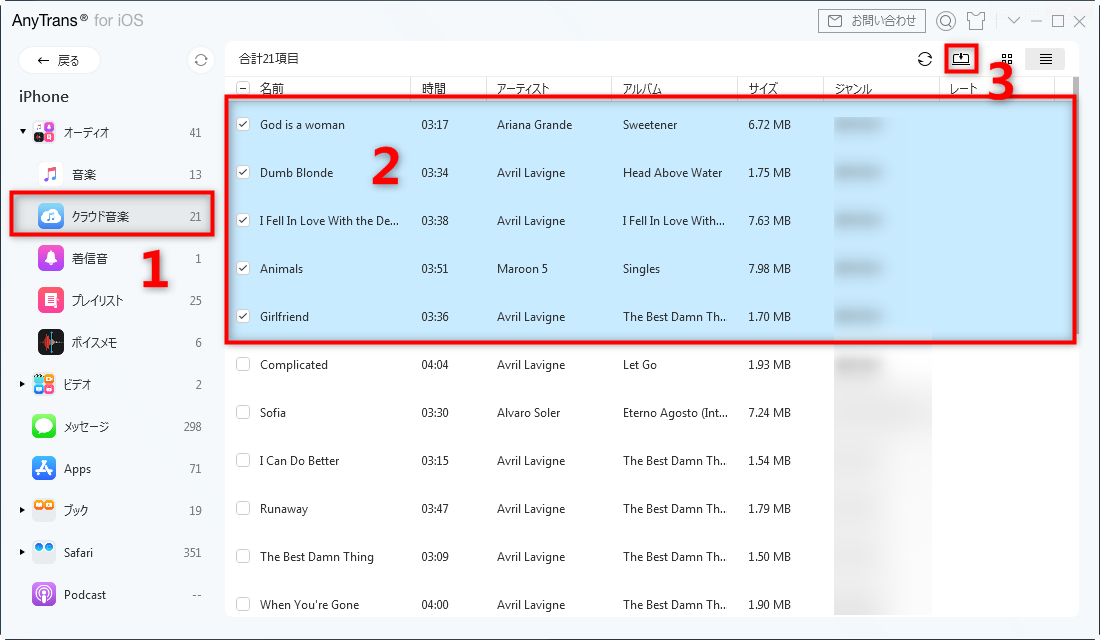Uncheck the Dumb Blonde checkbox

coord(243,172)
